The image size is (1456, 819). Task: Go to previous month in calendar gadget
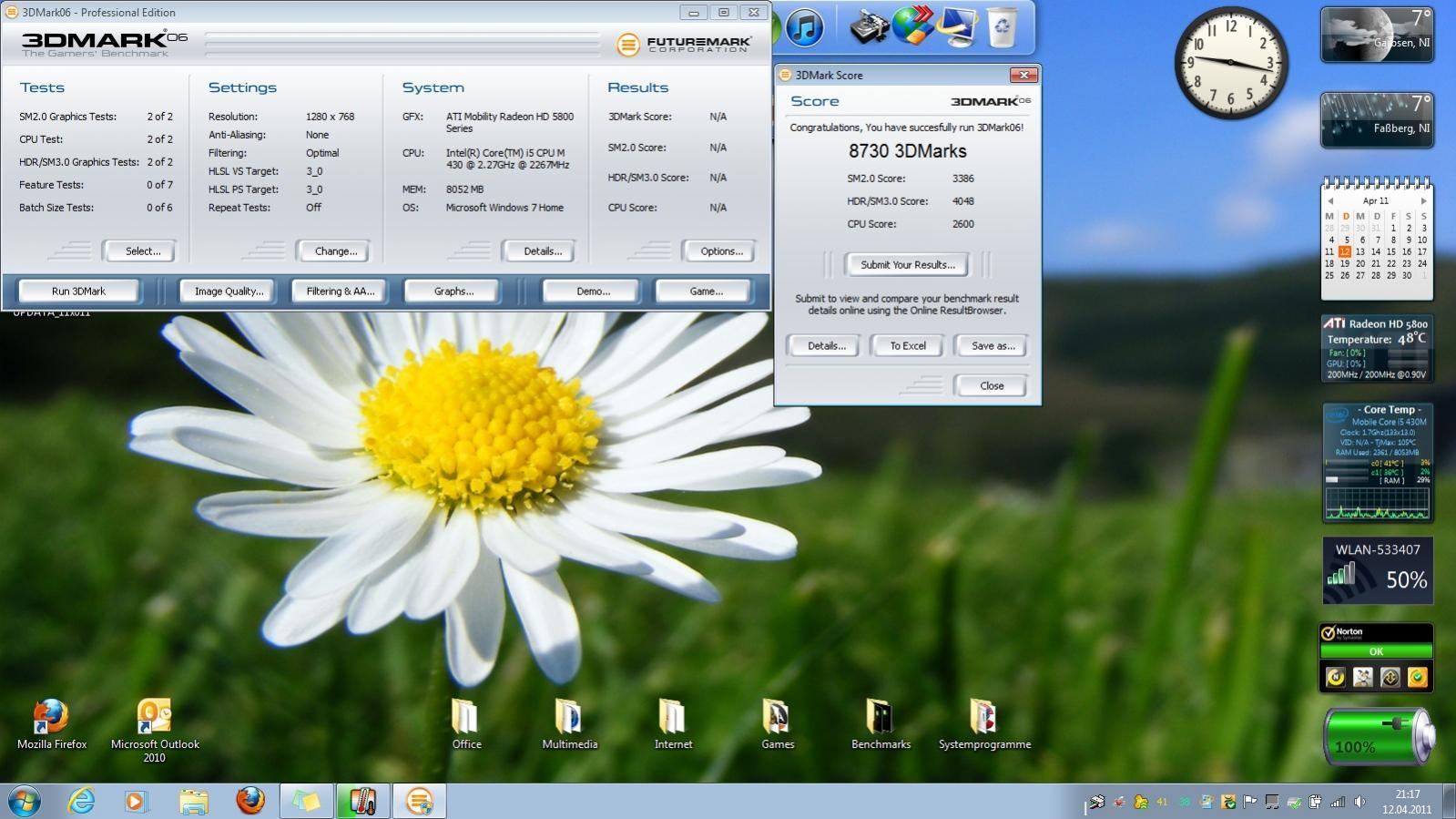[x=1330, y=201]
